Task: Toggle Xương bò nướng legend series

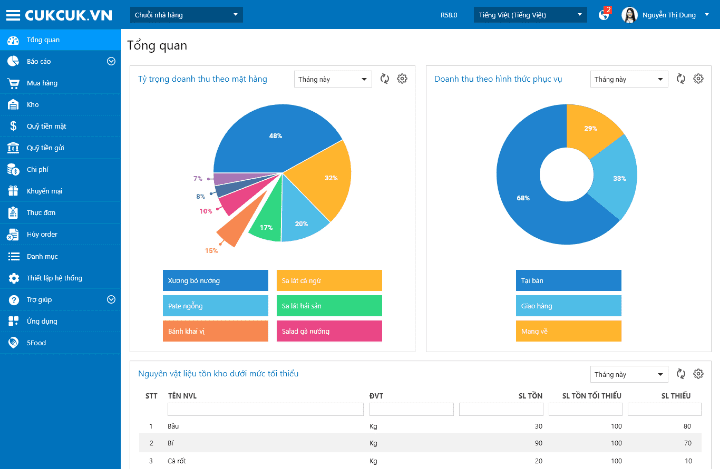Action: tap(215, 281)
